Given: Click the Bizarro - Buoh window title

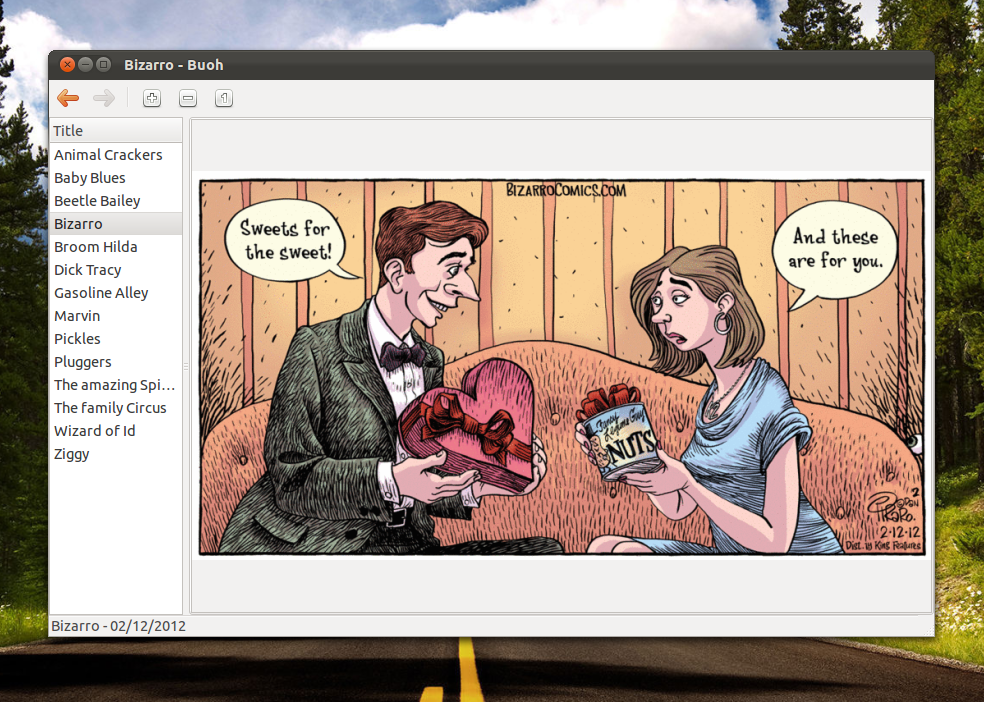Looking at the screenshot, I should coord(174,65).
